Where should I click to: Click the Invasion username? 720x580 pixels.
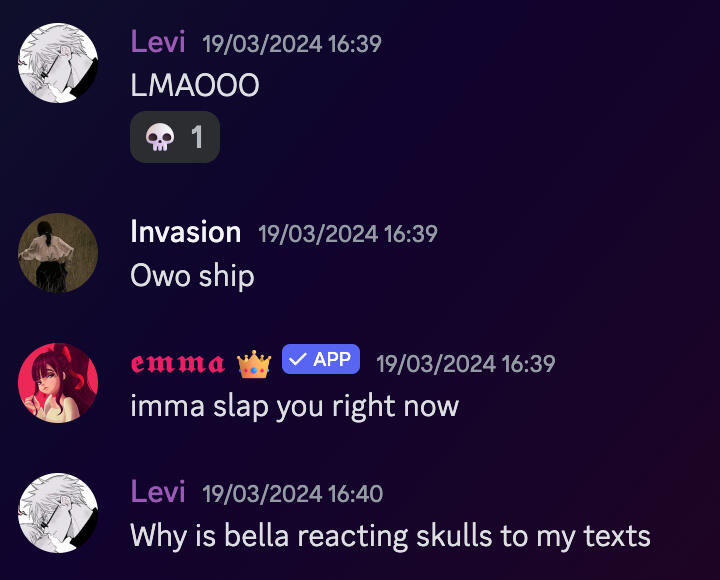coord(186,232)
